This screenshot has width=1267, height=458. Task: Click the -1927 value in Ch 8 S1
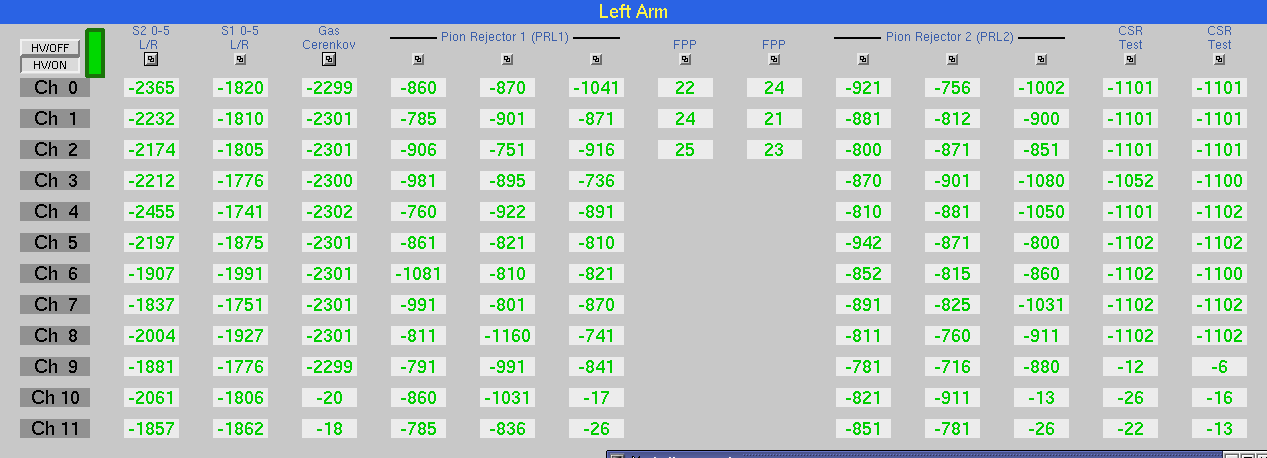point(240,336)
